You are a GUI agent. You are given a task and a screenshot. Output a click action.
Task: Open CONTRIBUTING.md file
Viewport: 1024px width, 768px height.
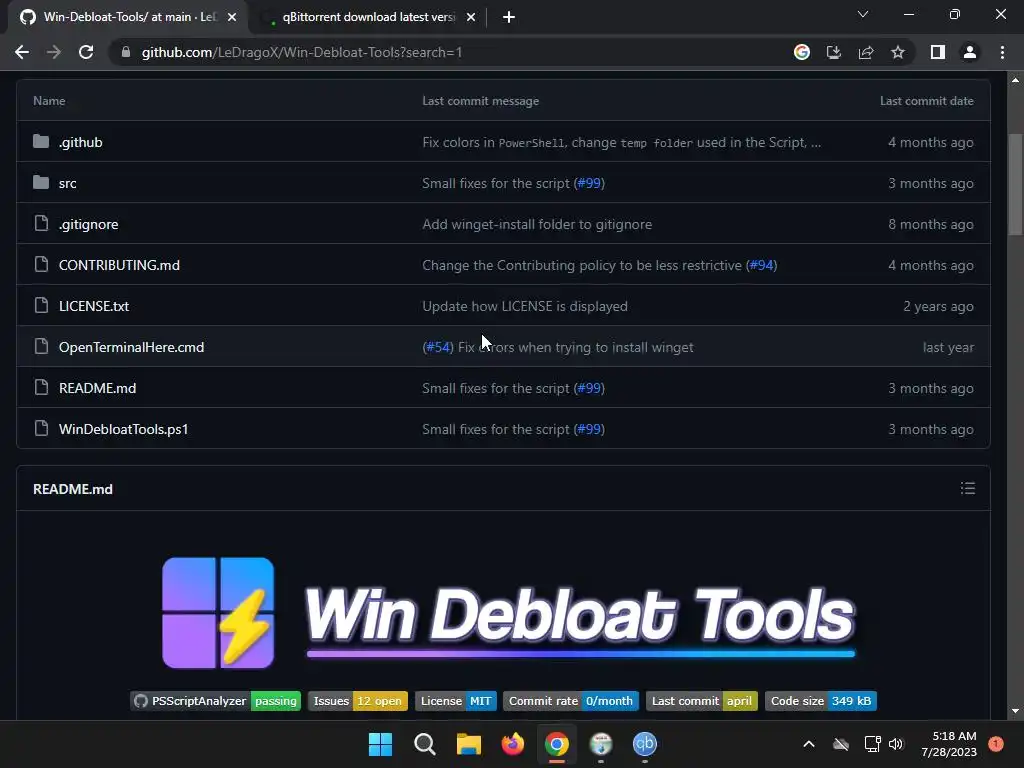click(x=119, y=265)
